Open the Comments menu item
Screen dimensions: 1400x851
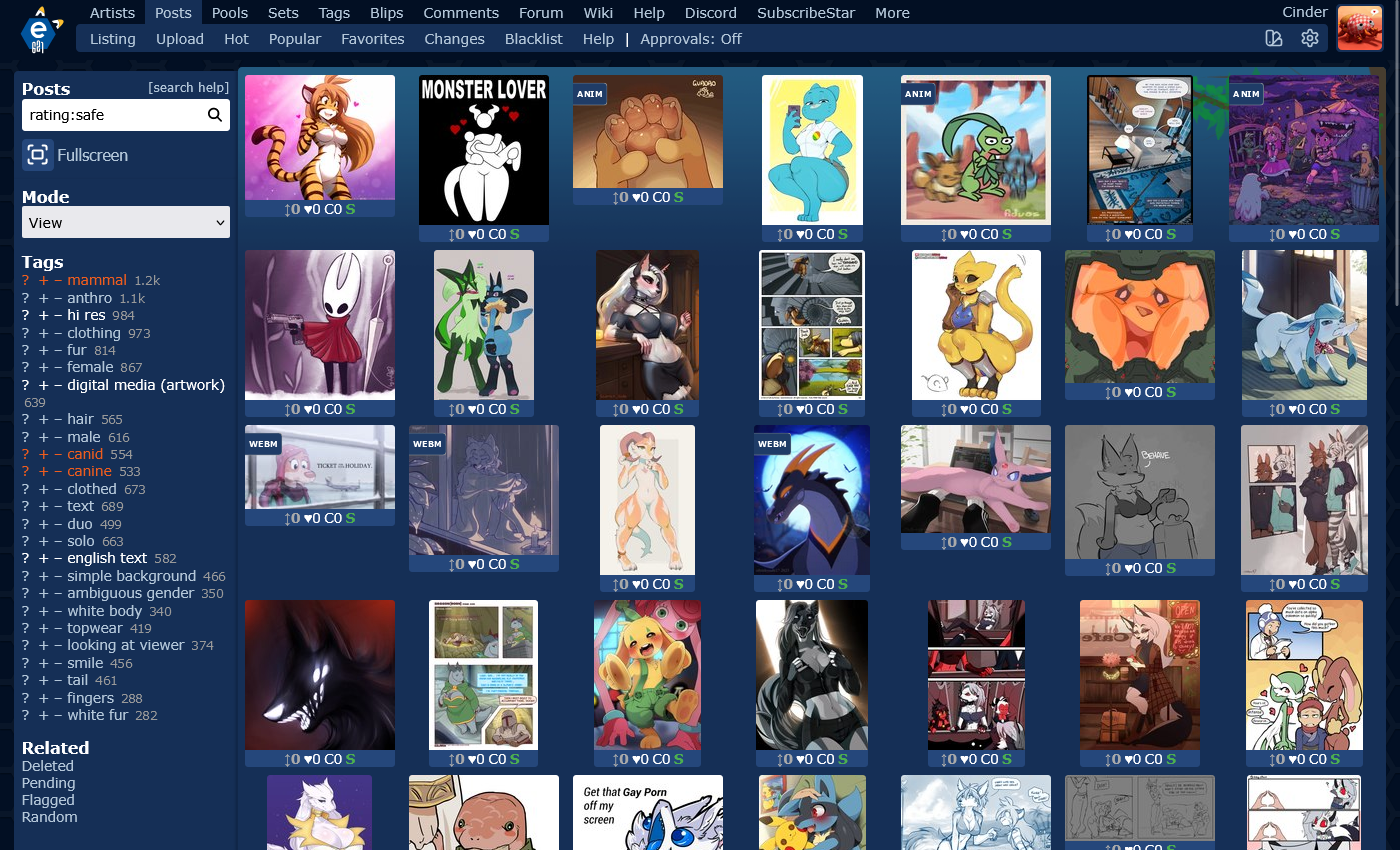point(461,13)
